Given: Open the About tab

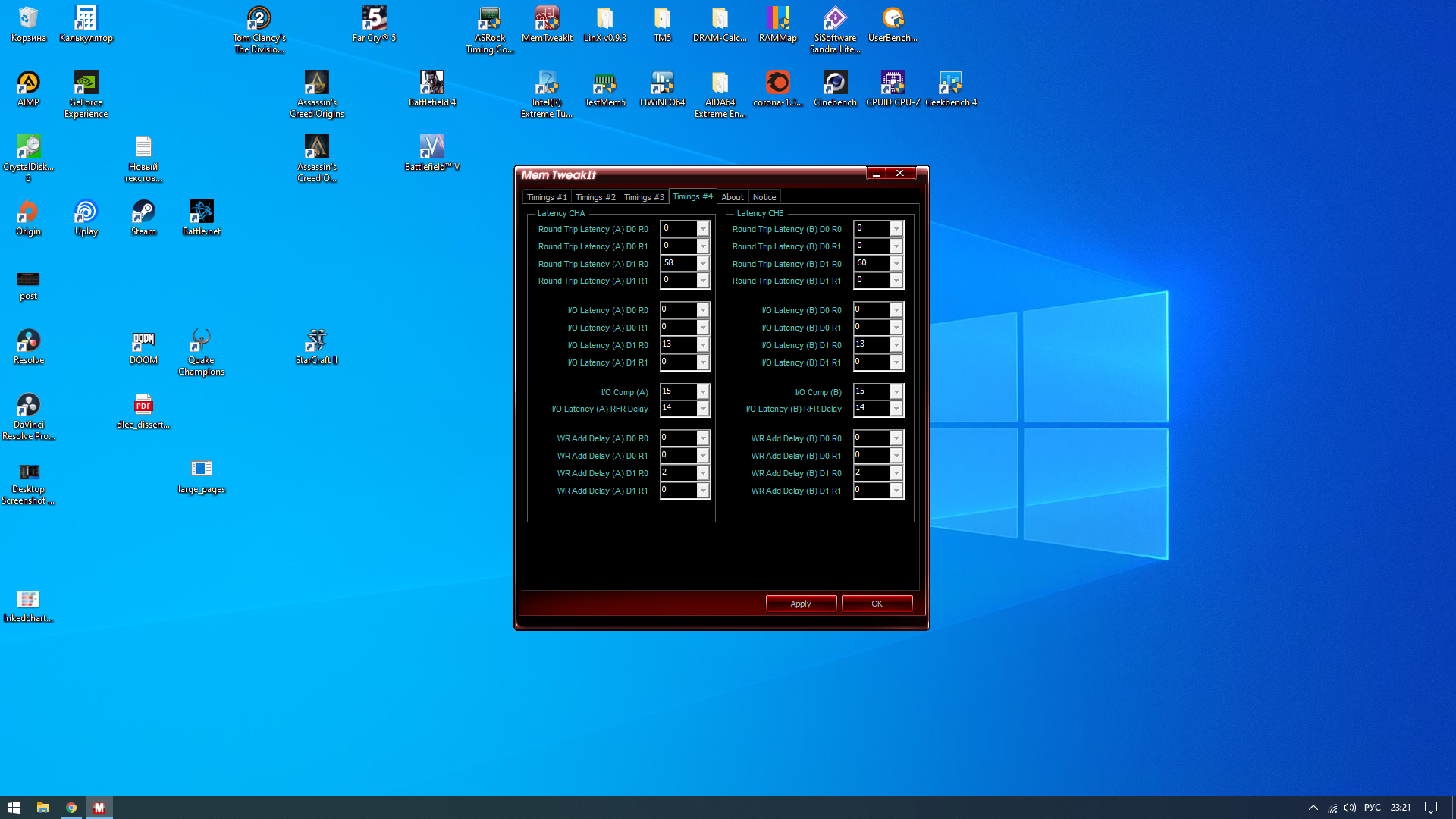Looking at the screenshot, I should click(x=732, y=197).
